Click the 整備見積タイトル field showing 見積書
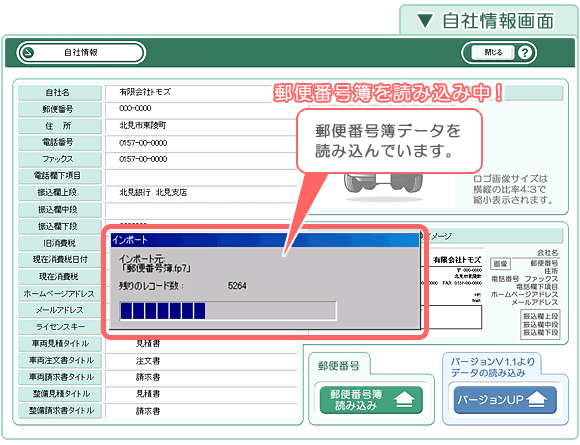This screenshot has width=580, height=445. (x=202, y=394)
